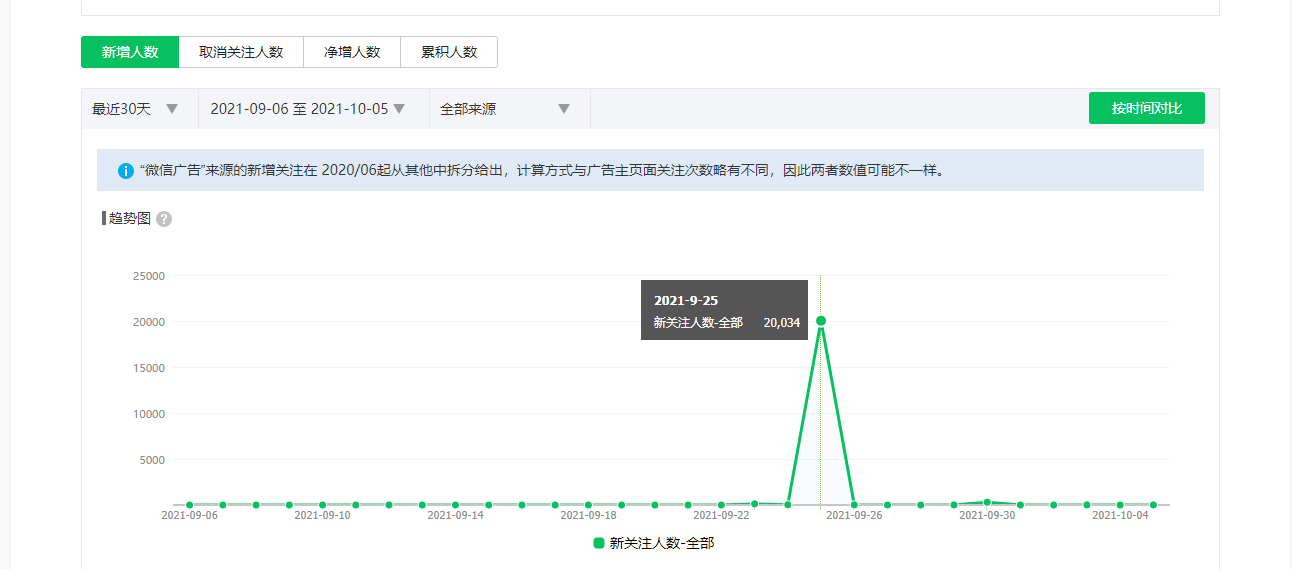
Task: Open the 全部来源 source dropdown
Action: [x=505, y=109]
